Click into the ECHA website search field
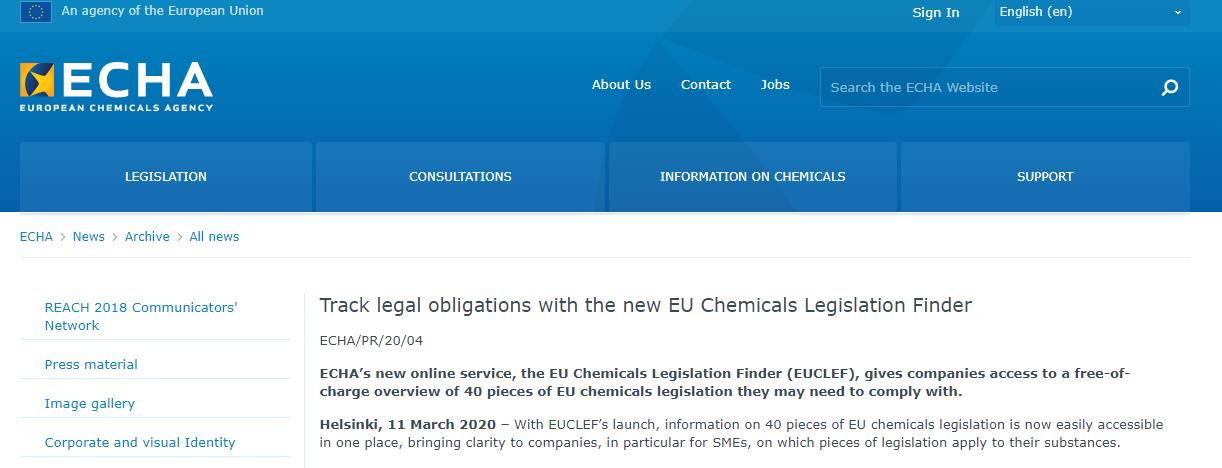Viewport: 1222px width, 468px height. pyautogui.click(x=990, y=87)
